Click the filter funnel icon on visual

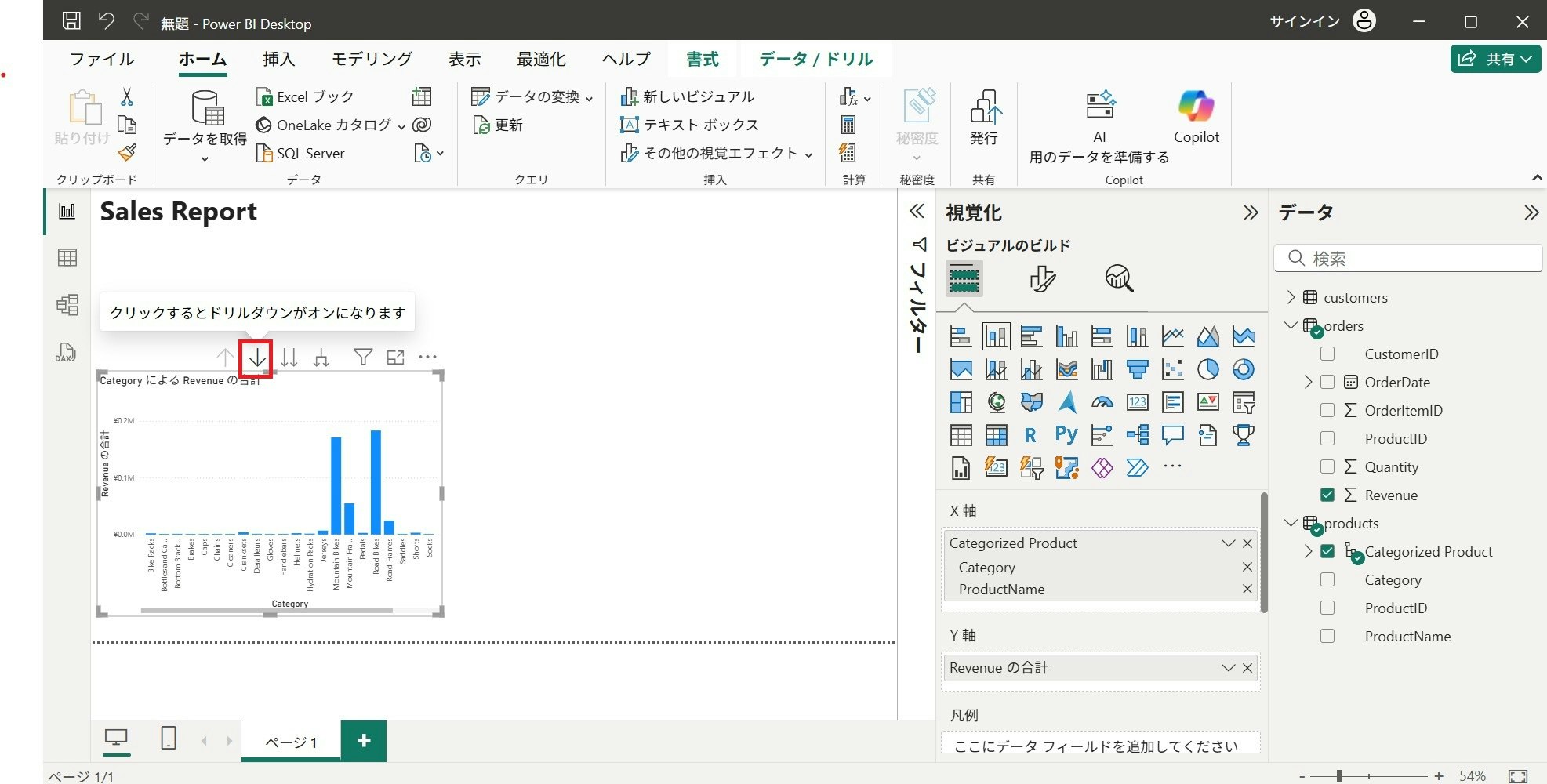[363, 358]
